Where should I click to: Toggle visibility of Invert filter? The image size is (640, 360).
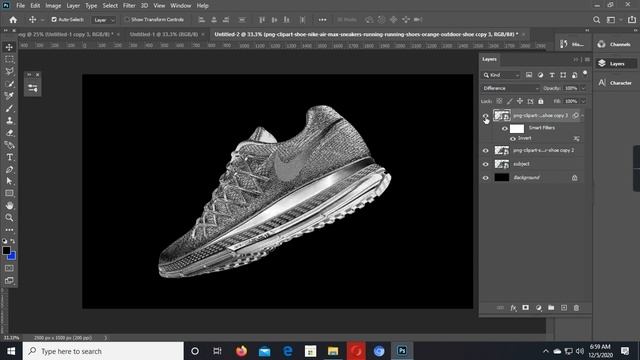(x=513, y=139)
